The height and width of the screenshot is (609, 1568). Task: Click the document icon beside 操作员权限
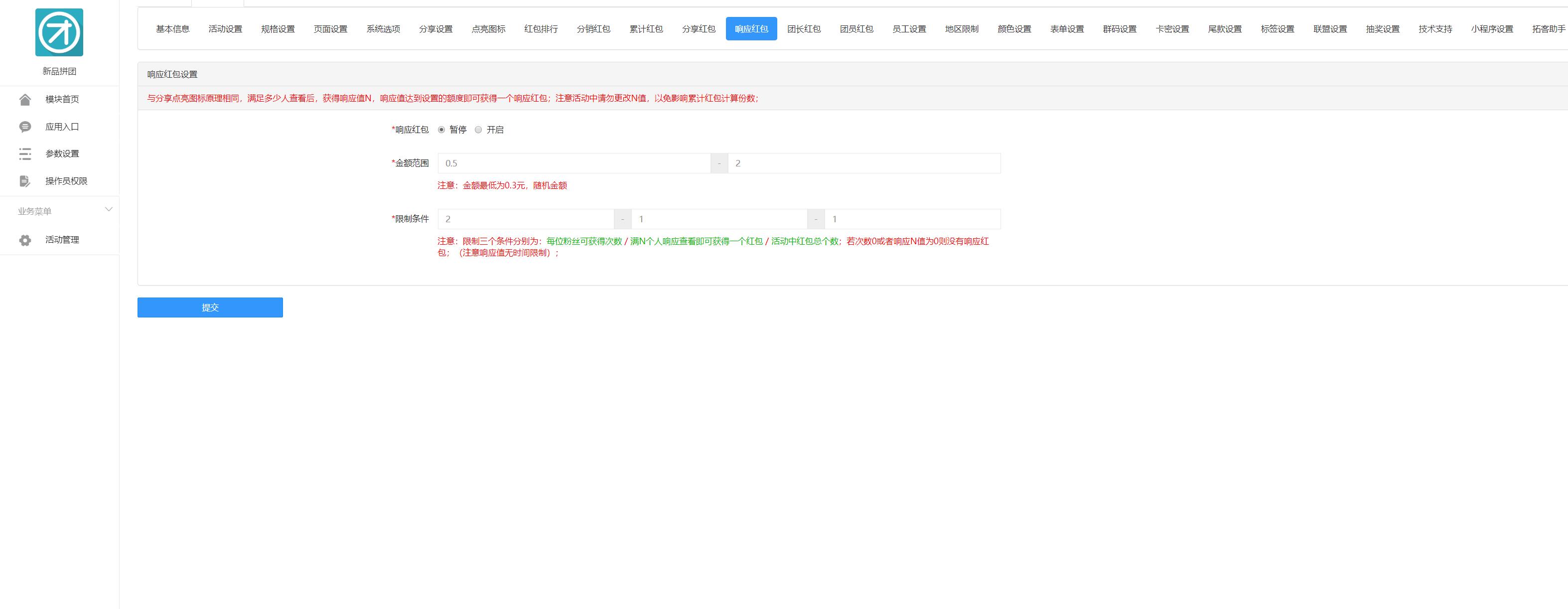[25, 181]
